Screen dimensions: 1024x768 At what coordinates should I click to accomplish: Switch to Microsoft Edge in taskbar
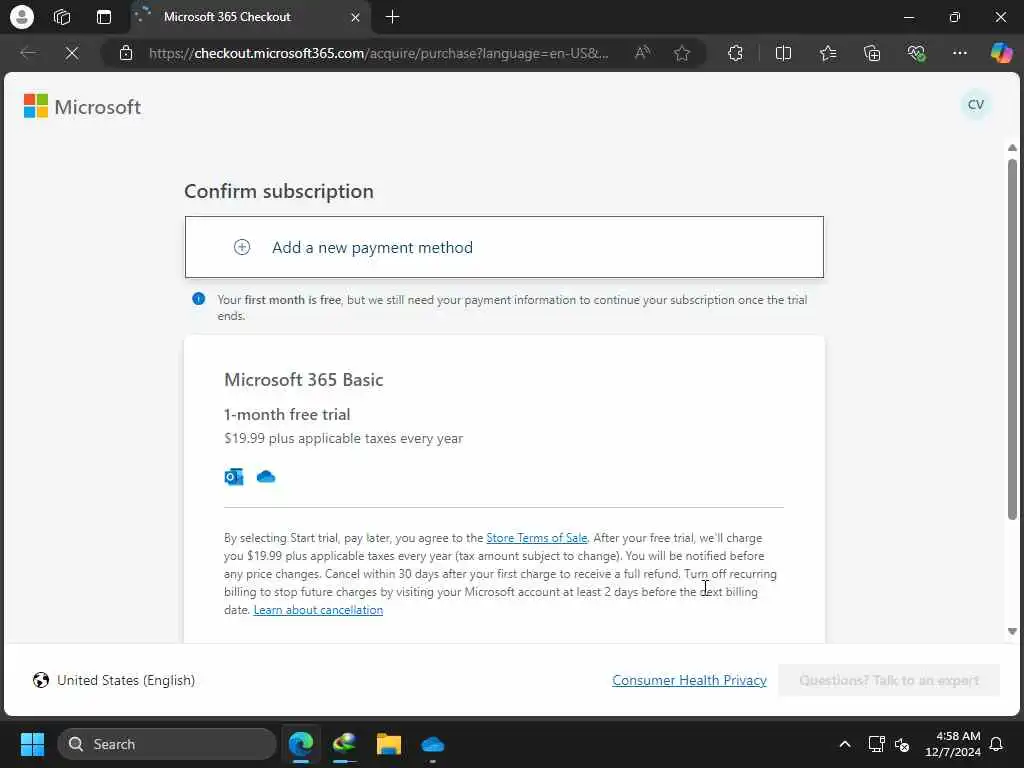[x=300, y=744]
